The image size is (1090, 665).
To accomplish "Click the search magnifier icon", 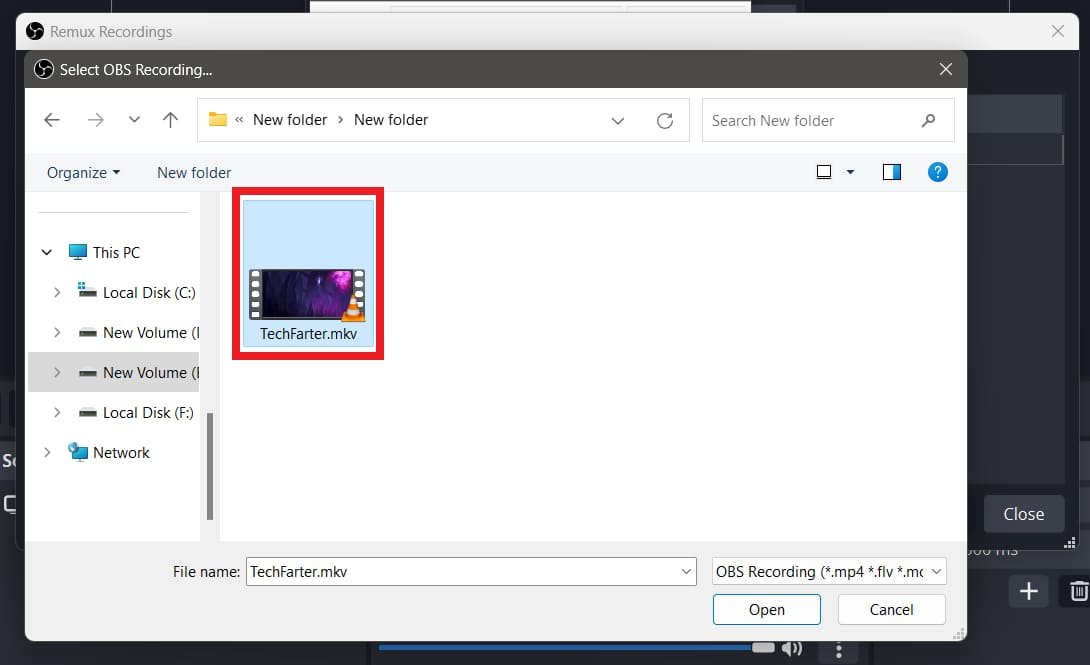I will point(929,119).
